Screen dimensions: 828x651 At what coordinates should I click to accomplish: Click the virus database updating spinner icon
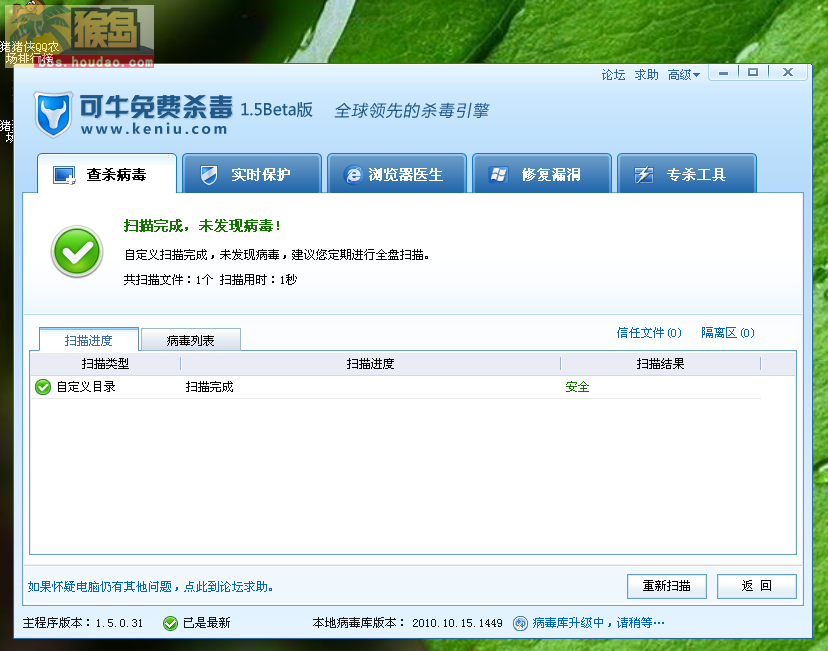click(520, 624)
